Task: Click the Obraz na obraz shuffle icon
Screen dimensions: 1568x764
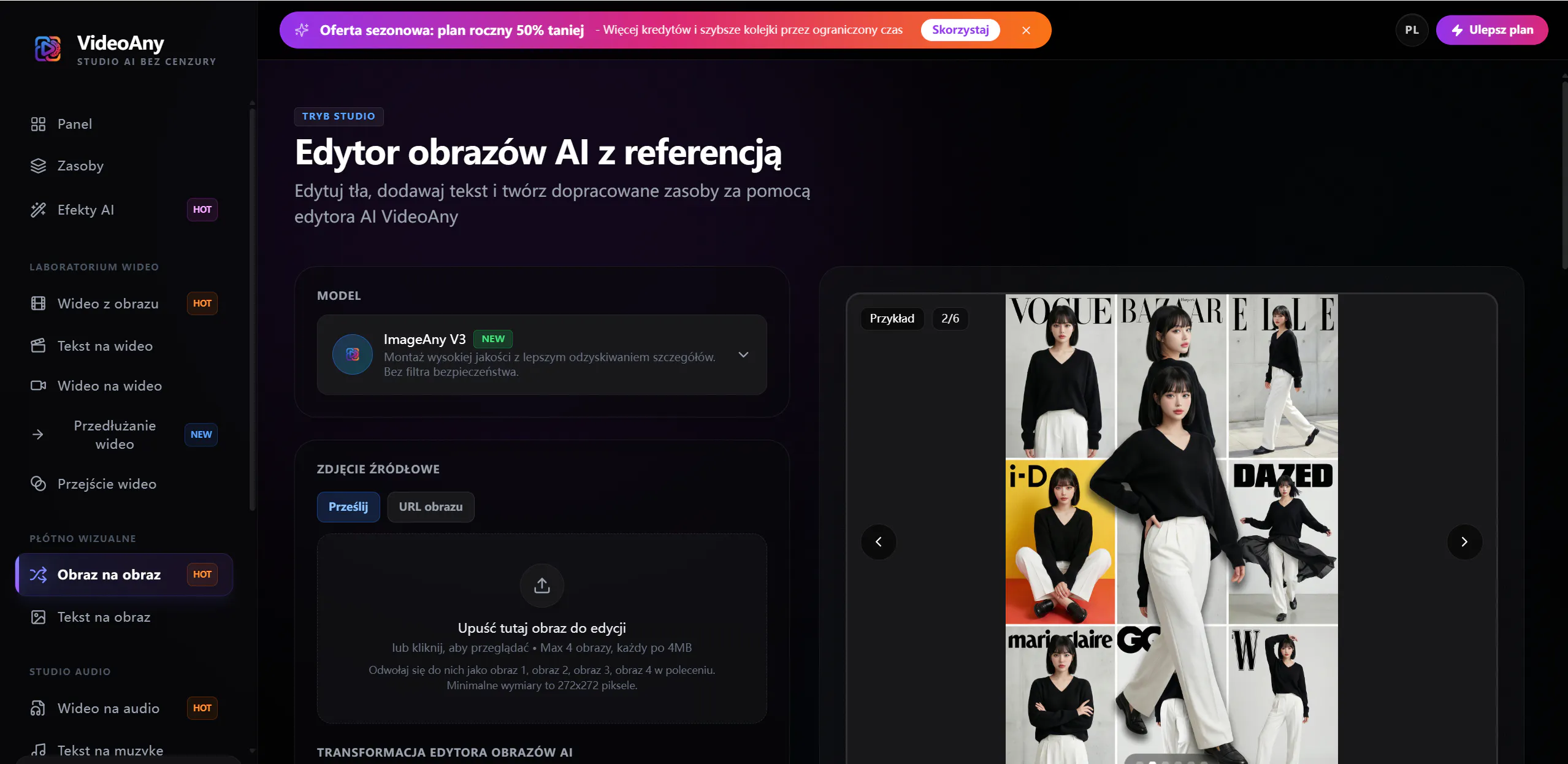Action: coord(38,575)
